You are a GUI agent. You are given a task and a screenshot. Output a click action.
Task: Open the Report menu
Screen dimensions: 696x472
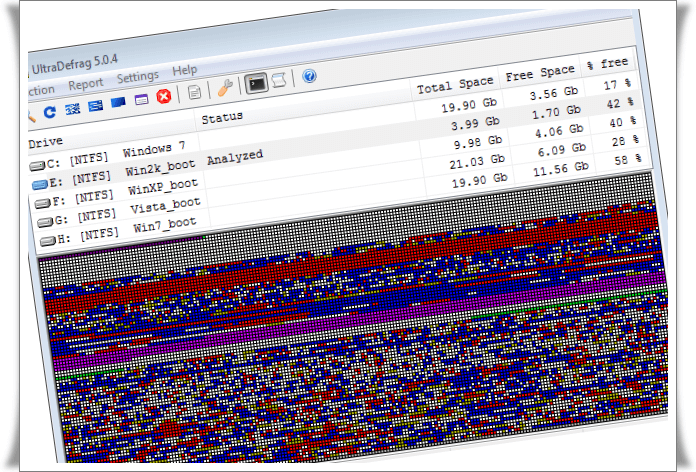86,84
